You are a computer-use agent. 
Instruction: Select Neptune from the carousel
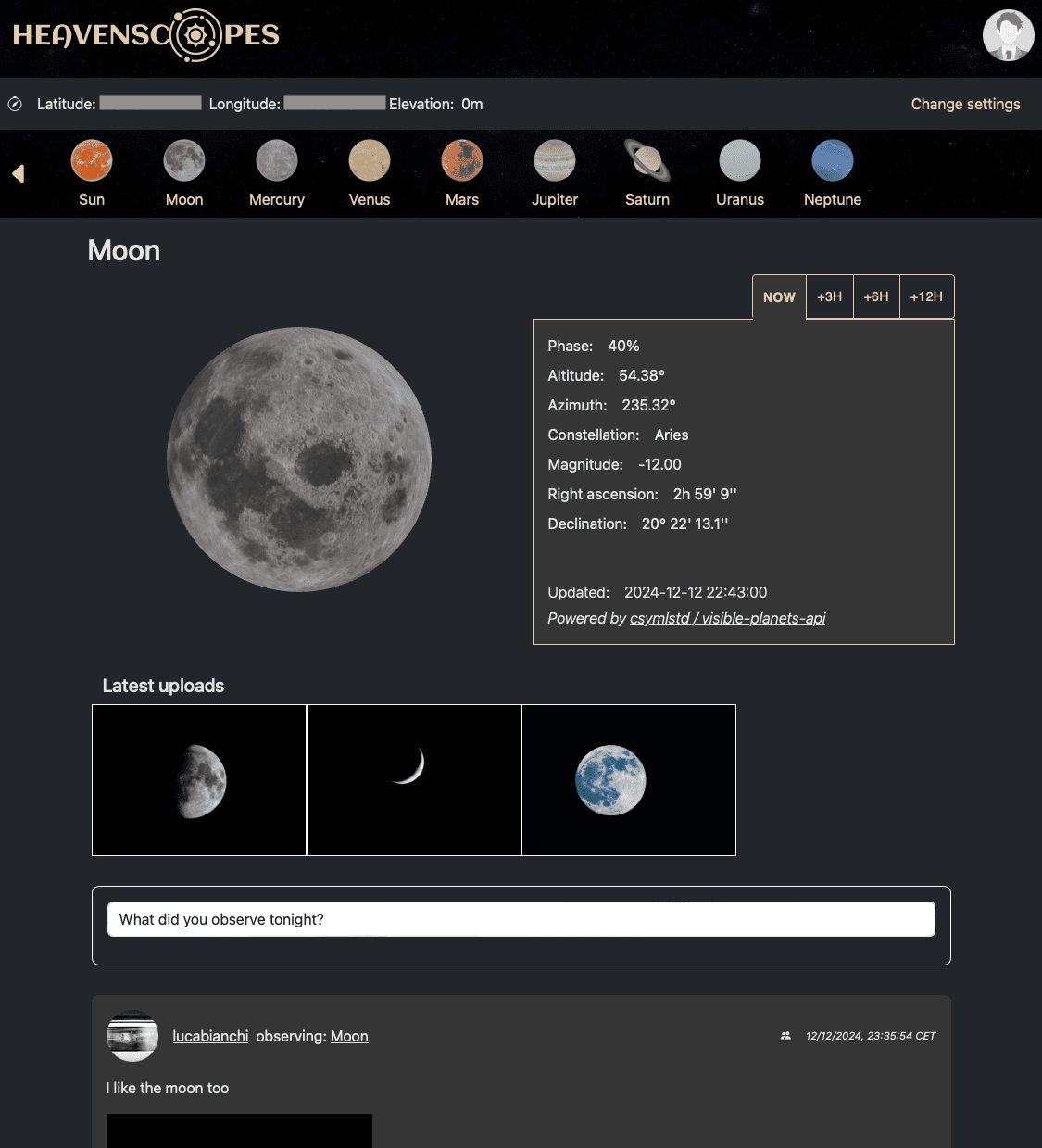[832, 172]
